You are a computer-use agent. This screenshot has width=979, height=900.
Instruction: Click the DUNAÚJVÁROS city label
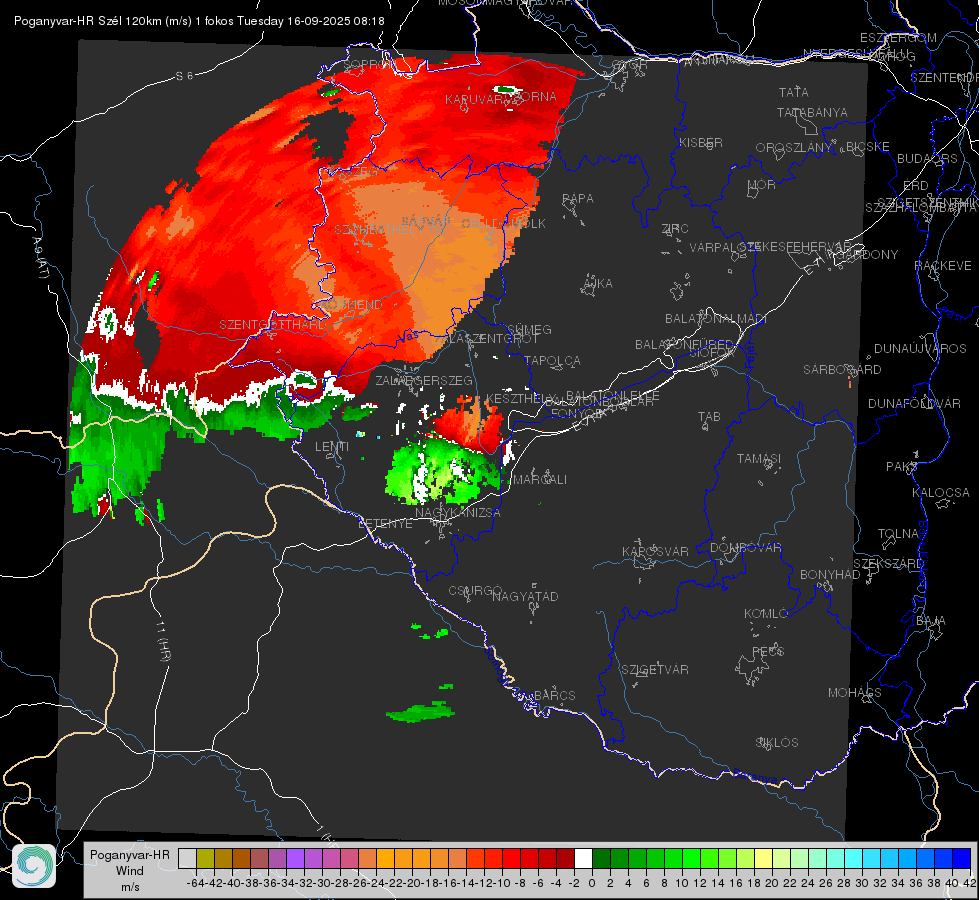coord(920,349)
